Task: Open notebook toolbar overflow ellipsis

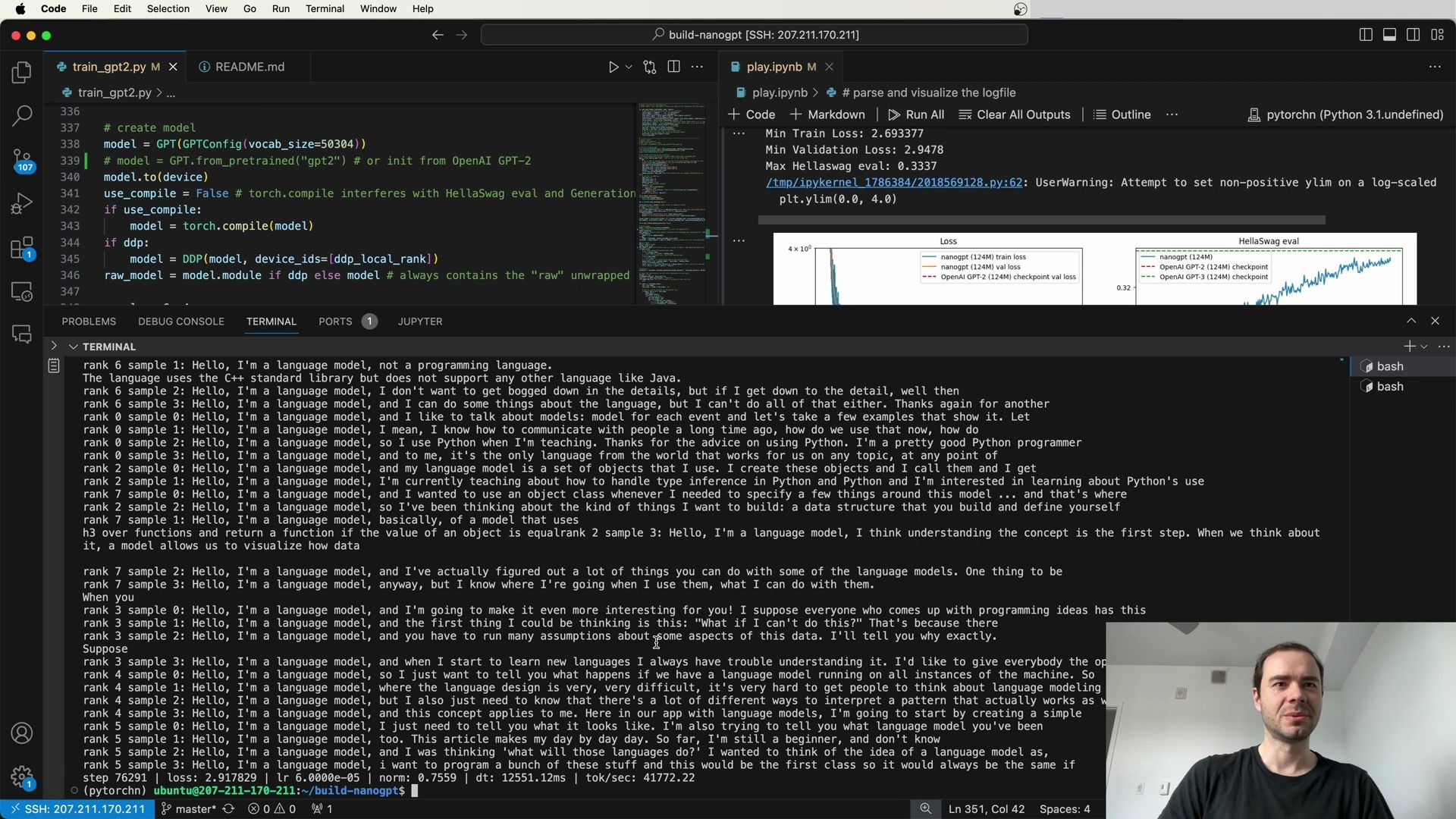Action: tap(1172, 115)
